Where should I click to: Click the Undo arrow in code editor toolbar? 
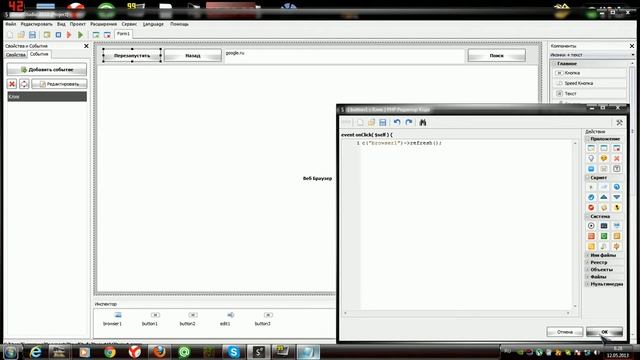[397, 122]
